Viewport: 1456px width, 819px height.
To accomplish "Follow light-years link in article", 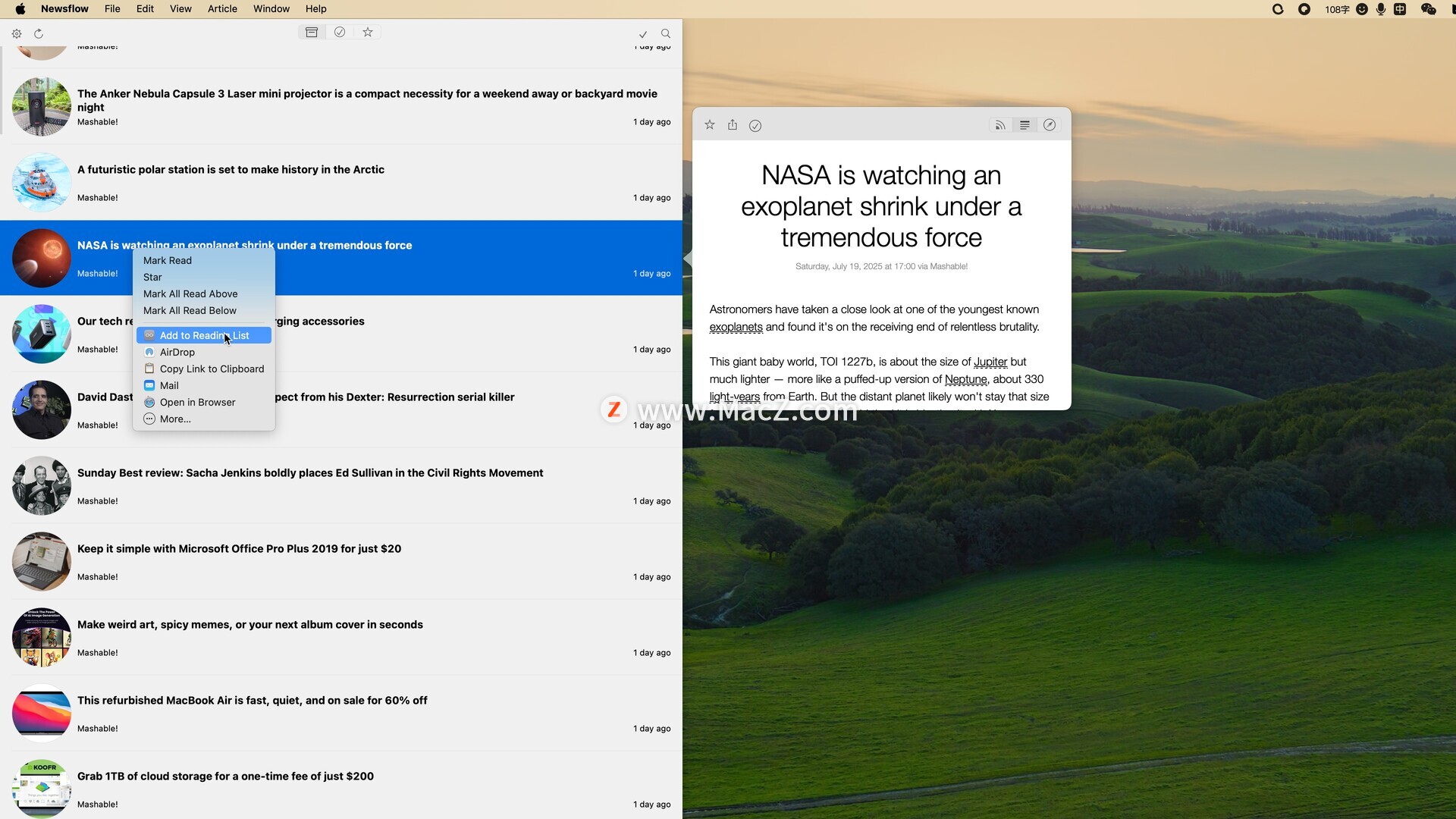I will (x=734, y=397).
